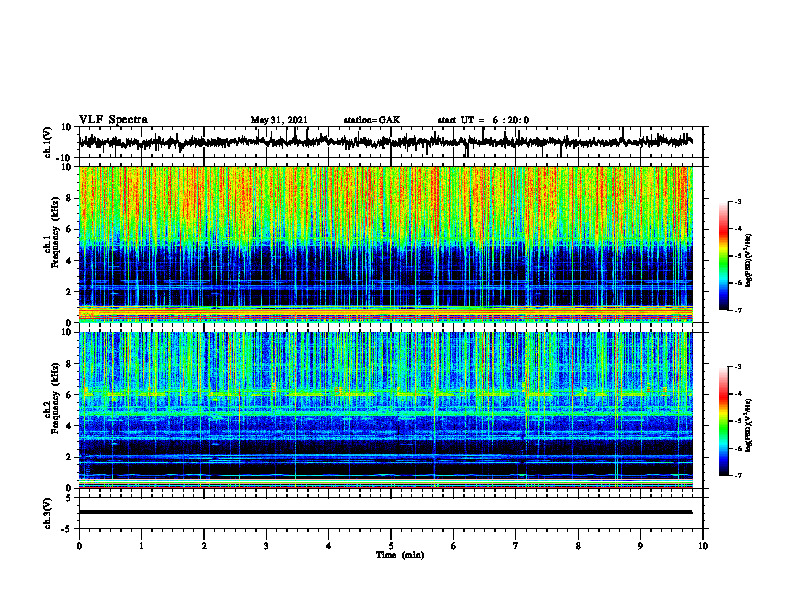Click the "8" tick on the Time axis
This screenshot has width=792, height=612.
click(578, 546)
